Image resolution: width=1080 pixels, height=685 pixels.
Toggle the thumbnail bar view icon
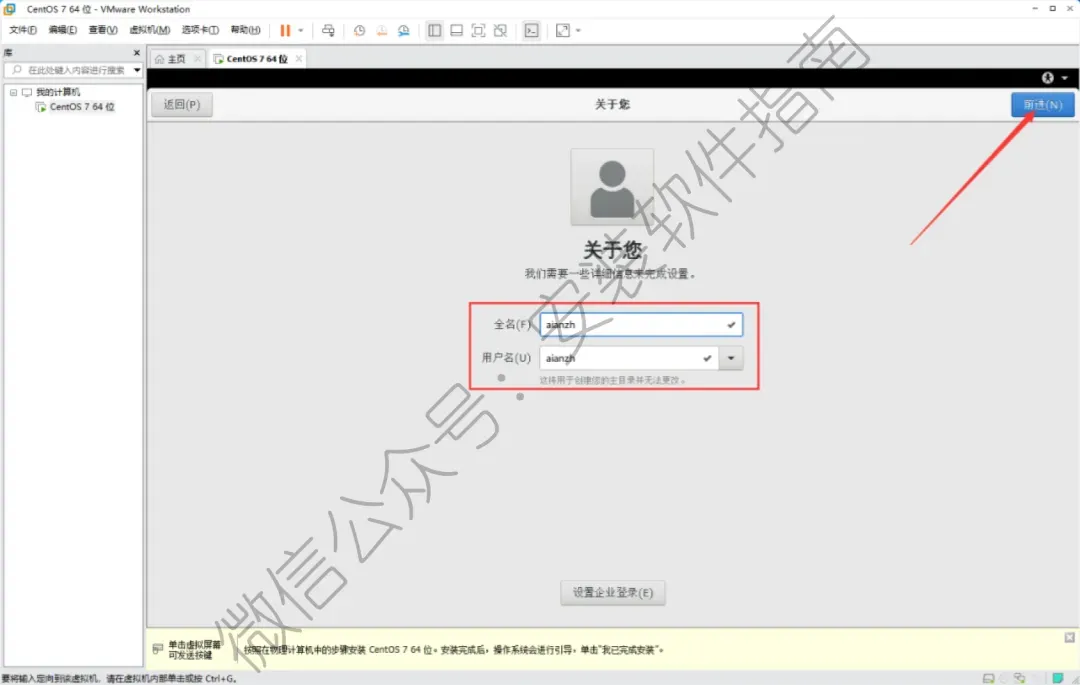[x=456, y=30]
